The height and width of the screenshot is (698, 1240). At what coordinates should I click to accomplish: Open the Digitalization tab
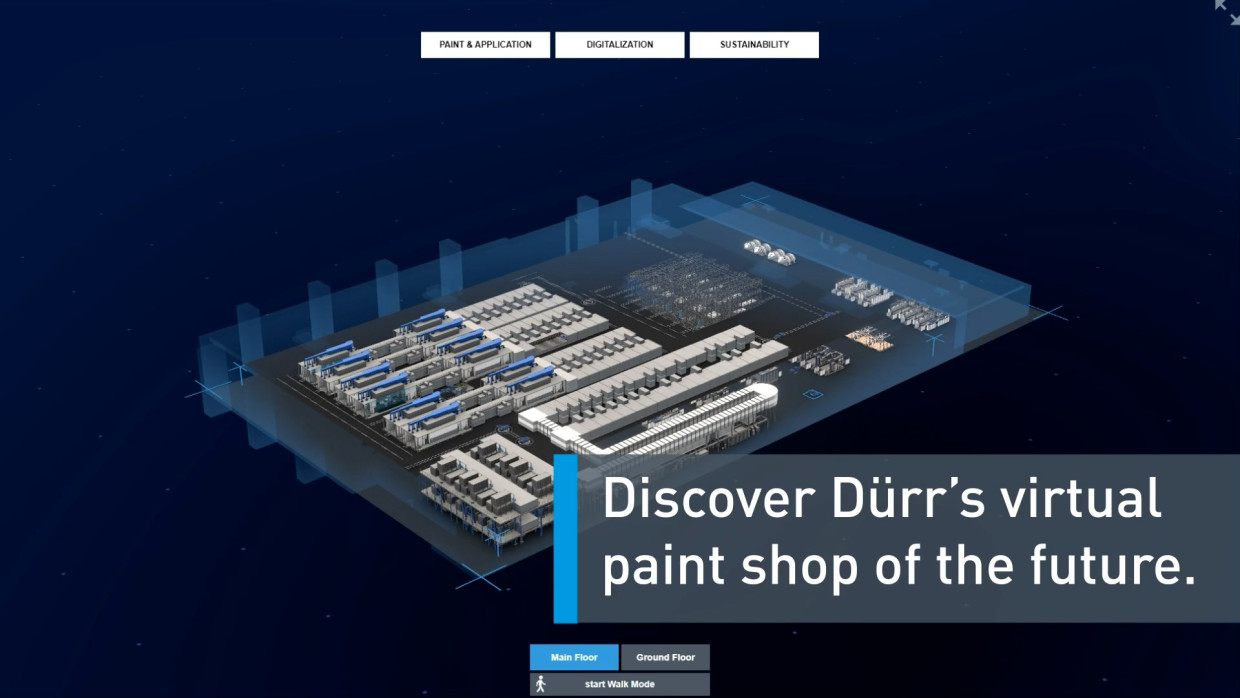point(620,45)
